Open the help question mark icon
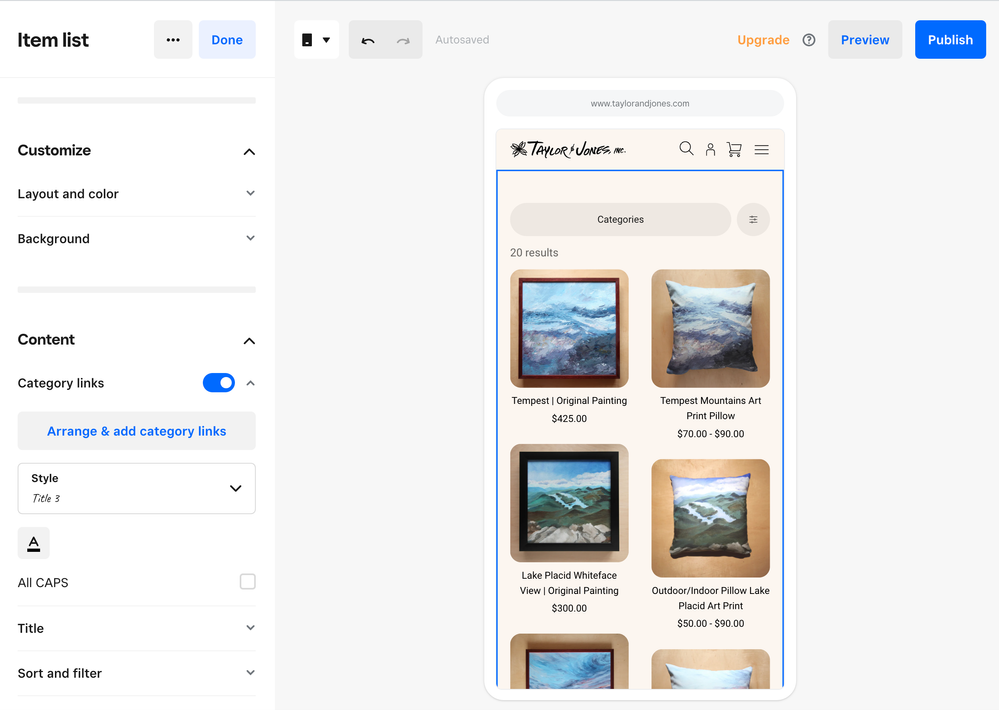Viewport: 999px width, 710px height. pos(809,40)
